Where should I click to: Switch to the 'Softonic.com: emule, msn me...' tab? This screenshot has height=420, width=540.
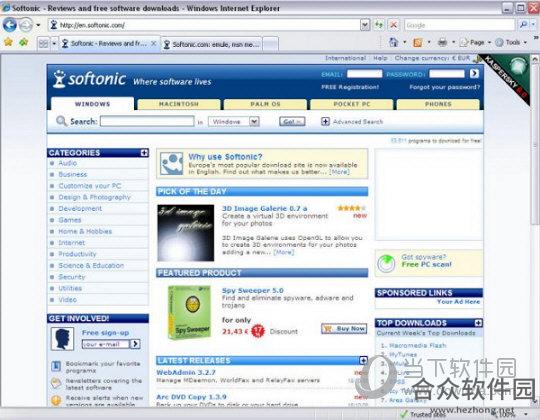click(211, 44)
